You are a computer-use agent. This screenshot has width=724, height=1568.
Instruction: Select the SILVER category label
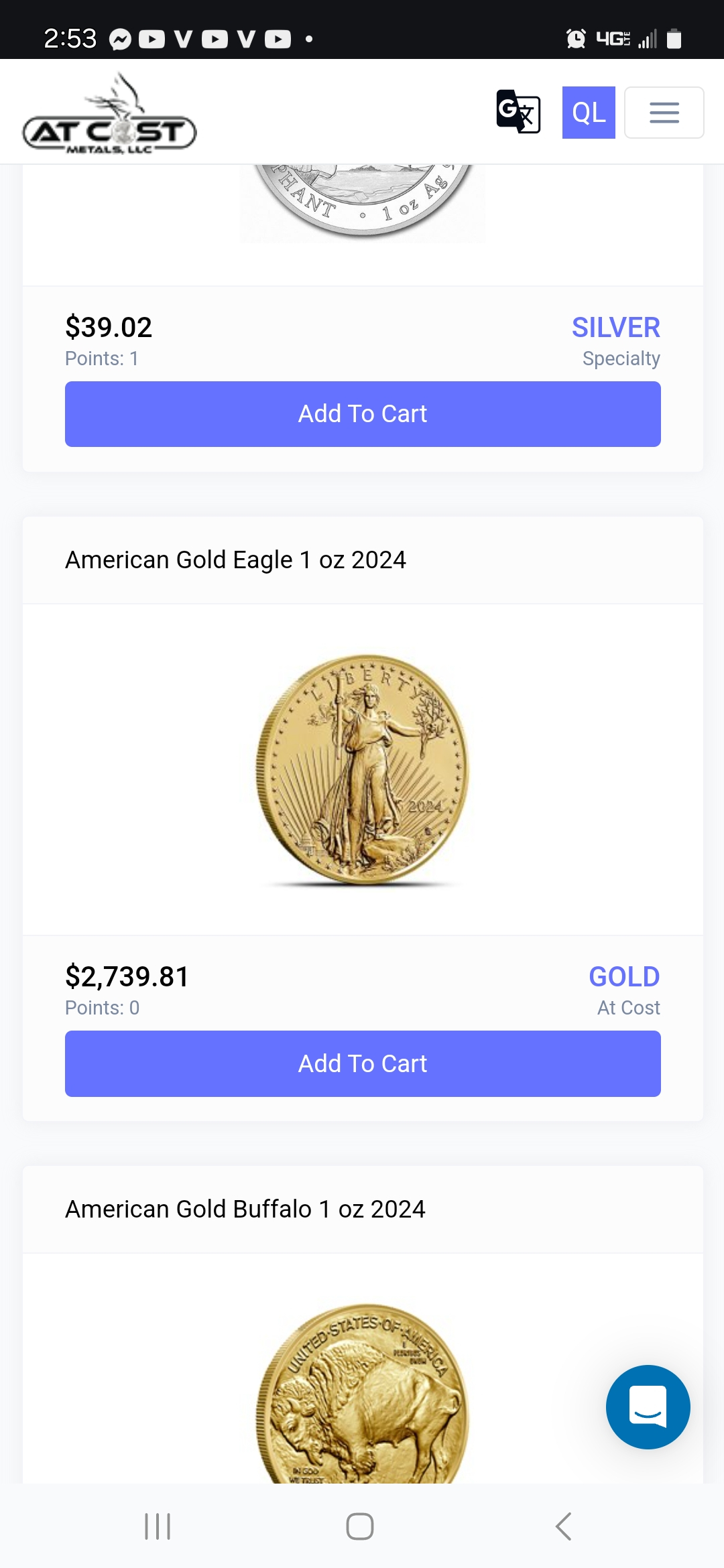(615, 328)
